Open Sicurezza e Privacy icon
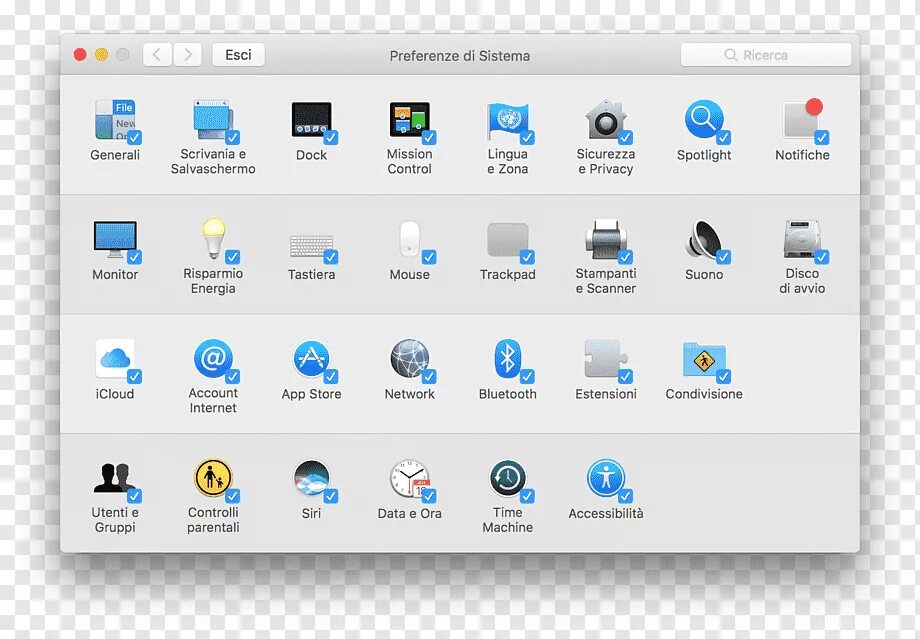The width and height of the screenshot is (920, 639). coord(606,120)
